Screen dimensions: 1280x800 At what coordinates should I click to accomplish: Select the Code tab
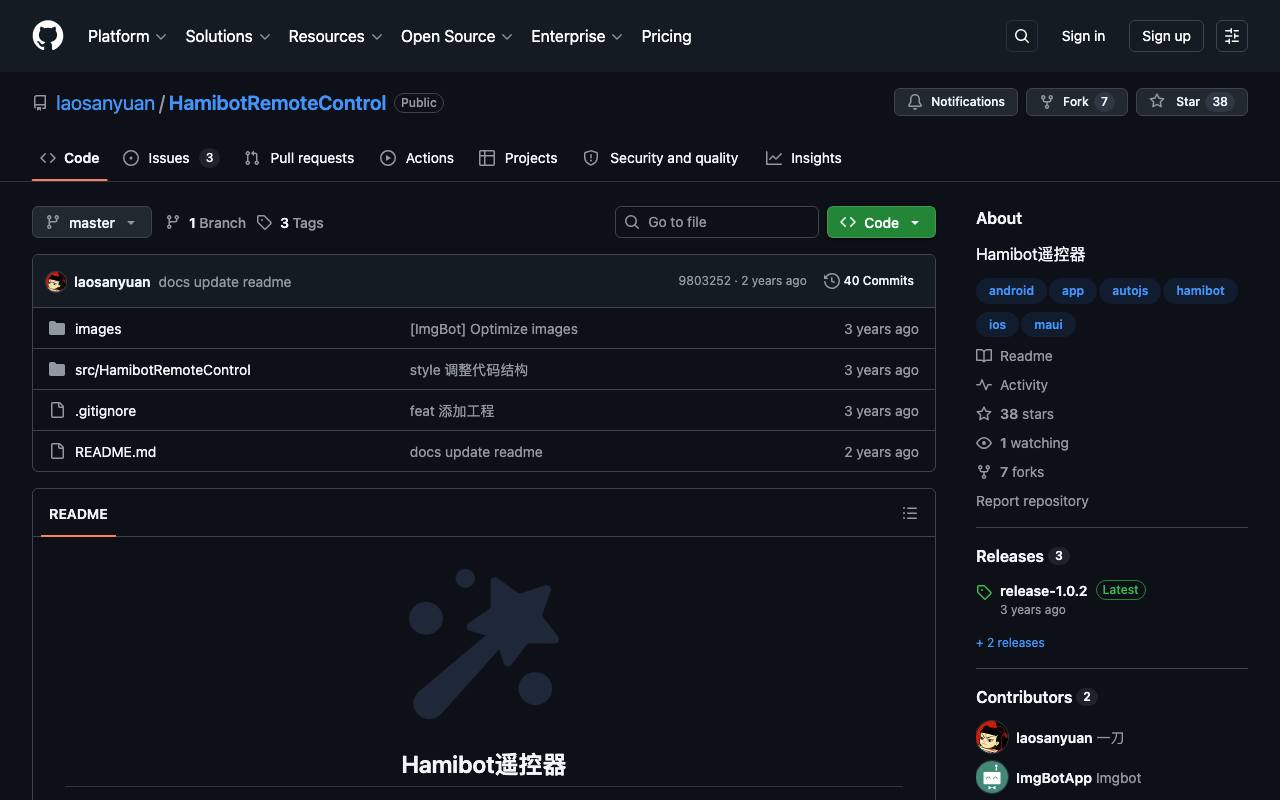pos(69,158)
